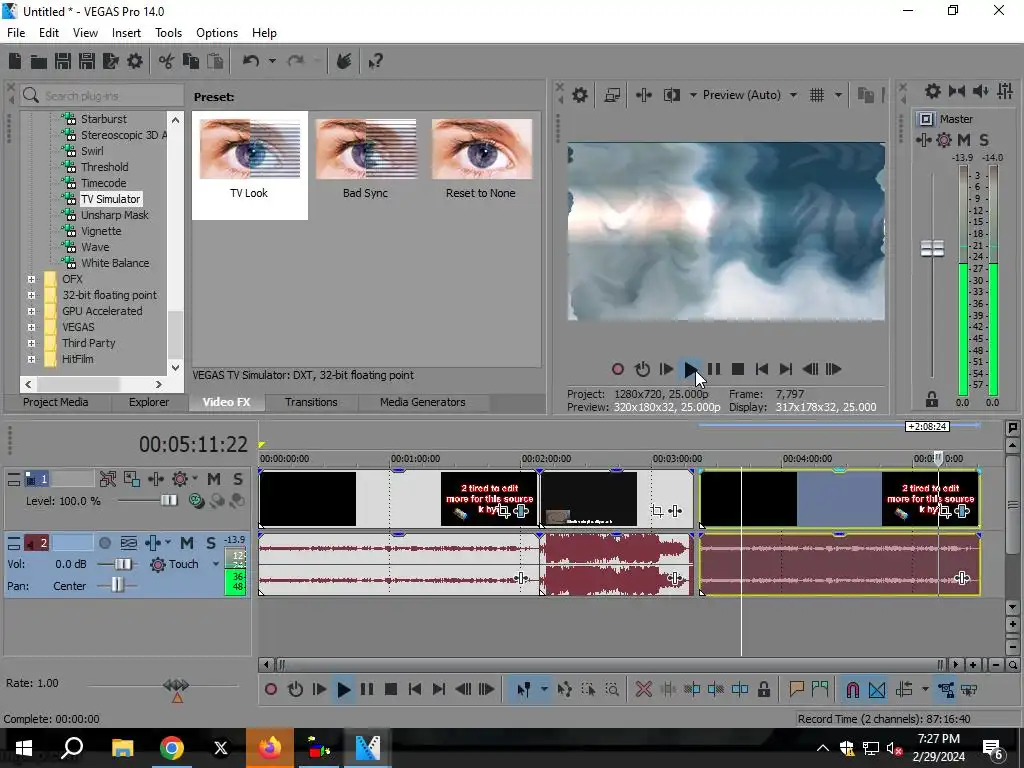1024x768 pixels.
Task: Open a project with the folder icon
Action: pos(39,61)
